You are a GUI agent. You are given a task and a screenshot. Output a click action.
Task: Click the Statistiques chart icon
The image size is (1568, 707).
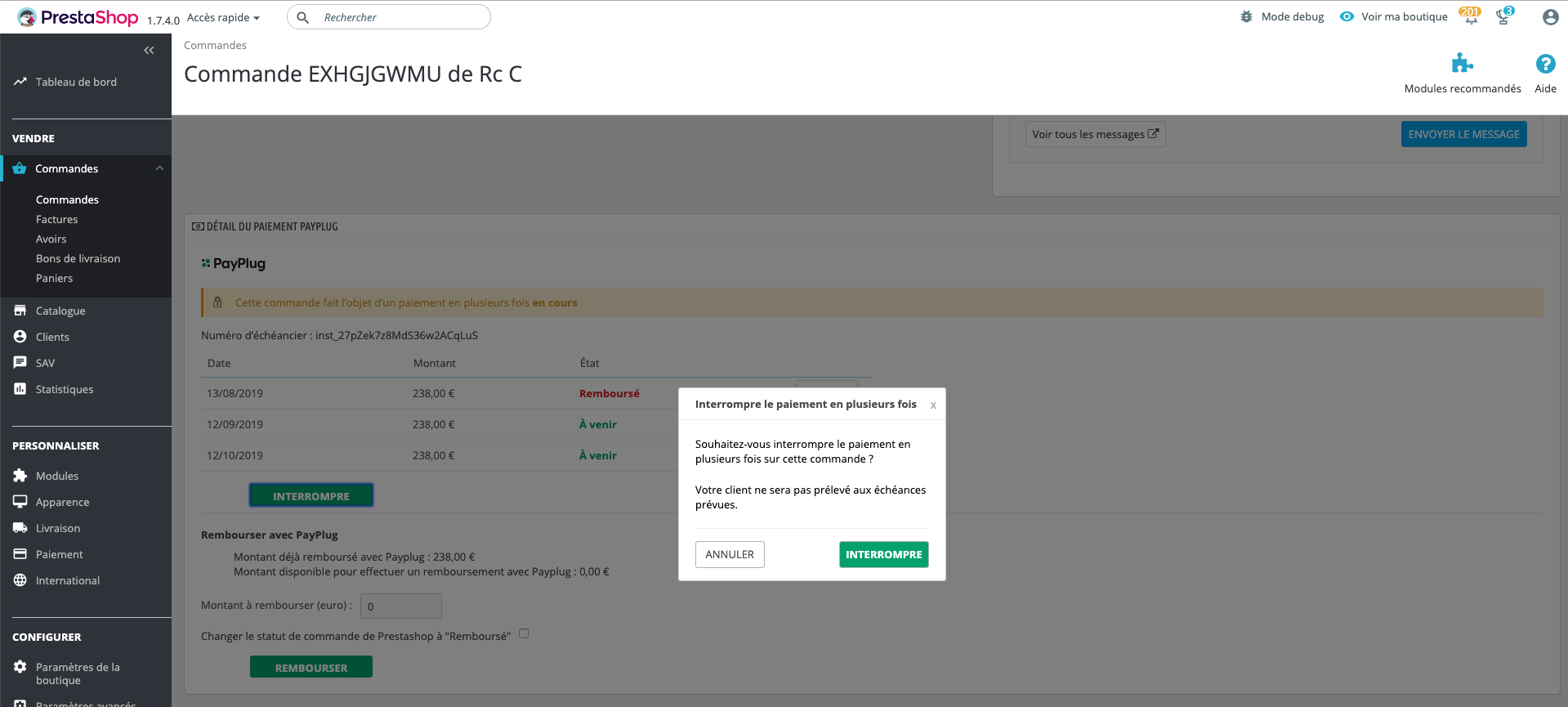tap(20, 389)
